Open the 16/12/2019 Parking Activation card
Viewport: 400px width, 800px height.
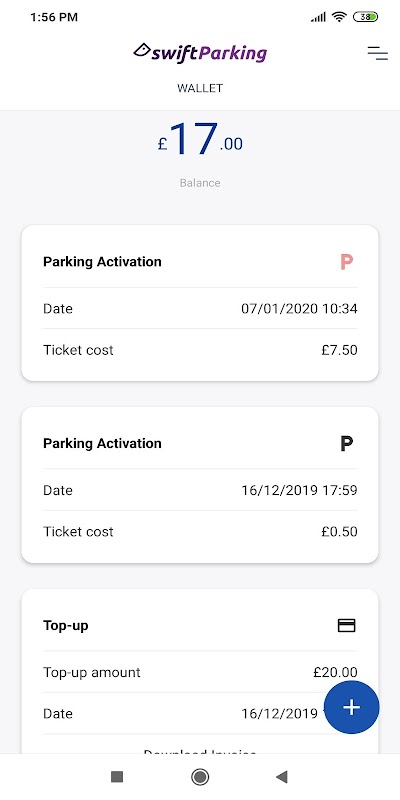pyautogui.click(x=200, y=485)
